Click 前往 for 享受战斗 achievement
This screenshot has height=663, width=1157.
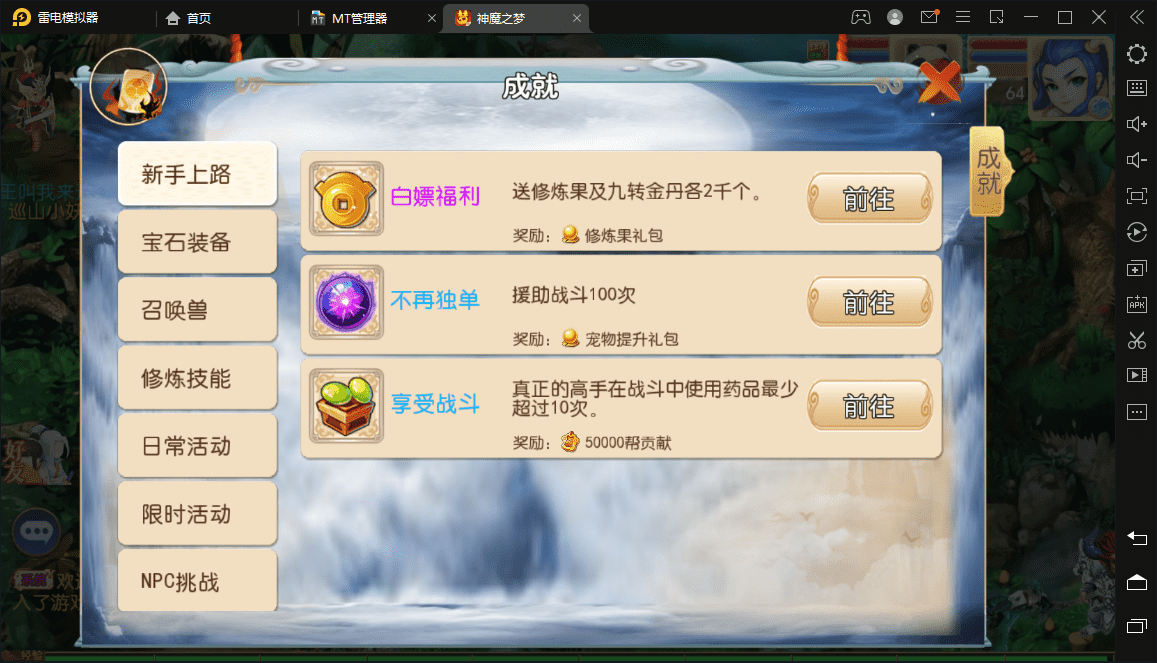869,406
